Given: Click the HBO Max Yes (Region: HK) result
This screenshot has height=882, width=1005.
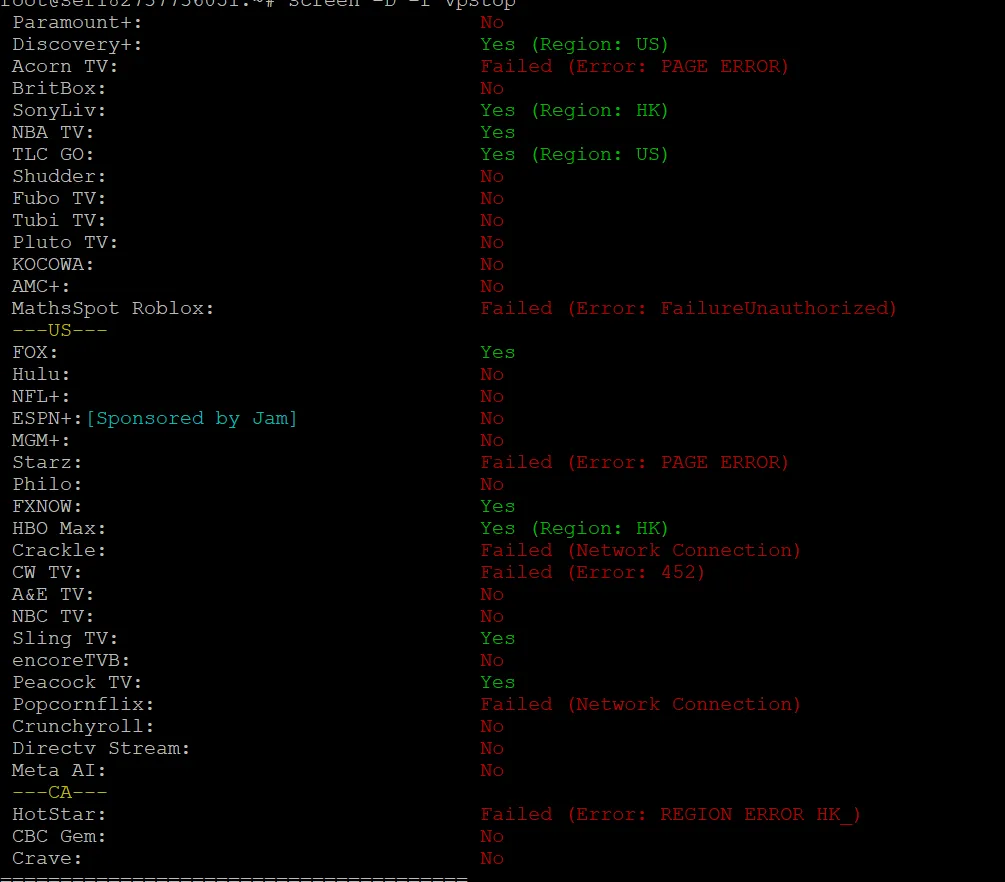Looking at the screenshot, I should [574, 528].
